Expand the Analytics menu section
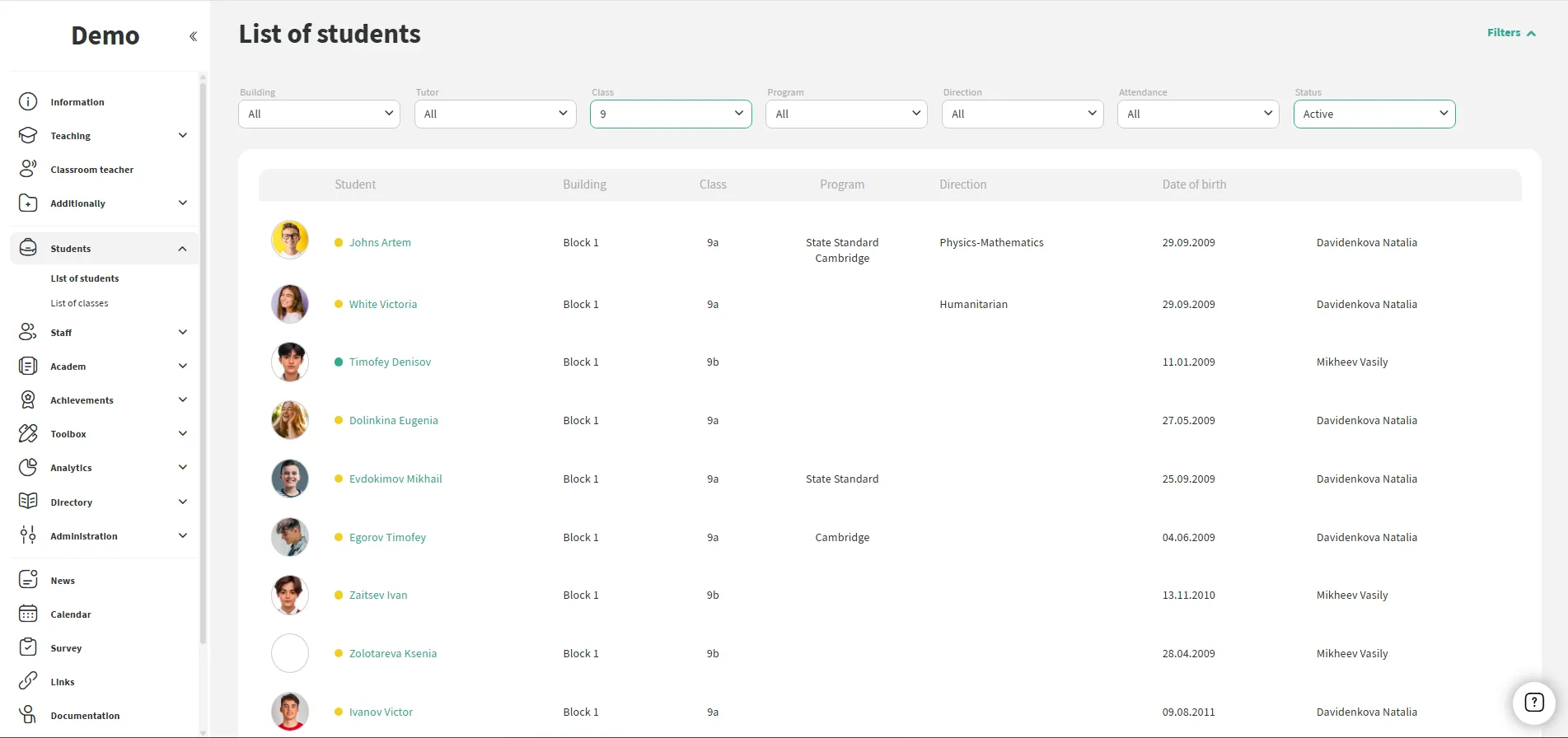 pyautogui.click(x=182, y=468)
